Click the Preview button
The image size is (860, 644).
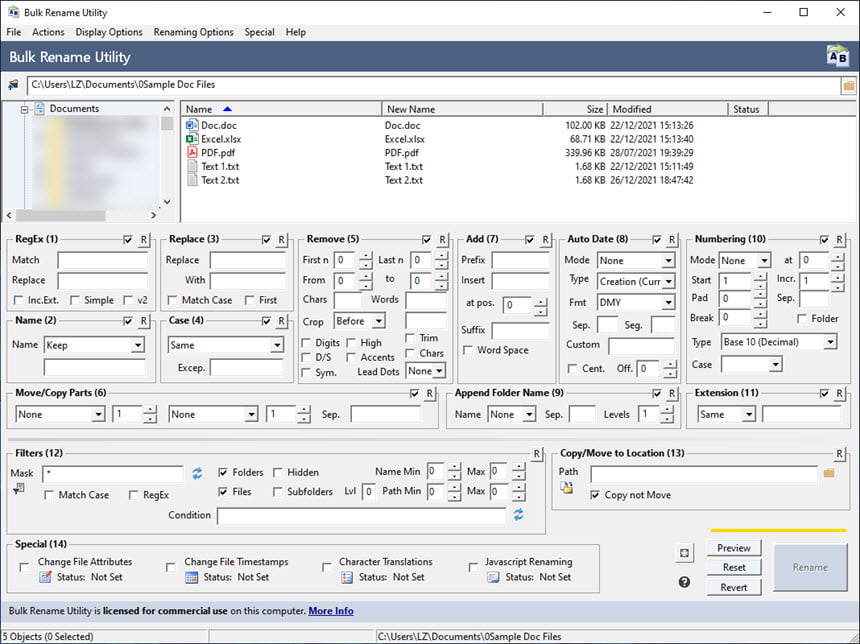coord(734,548)
